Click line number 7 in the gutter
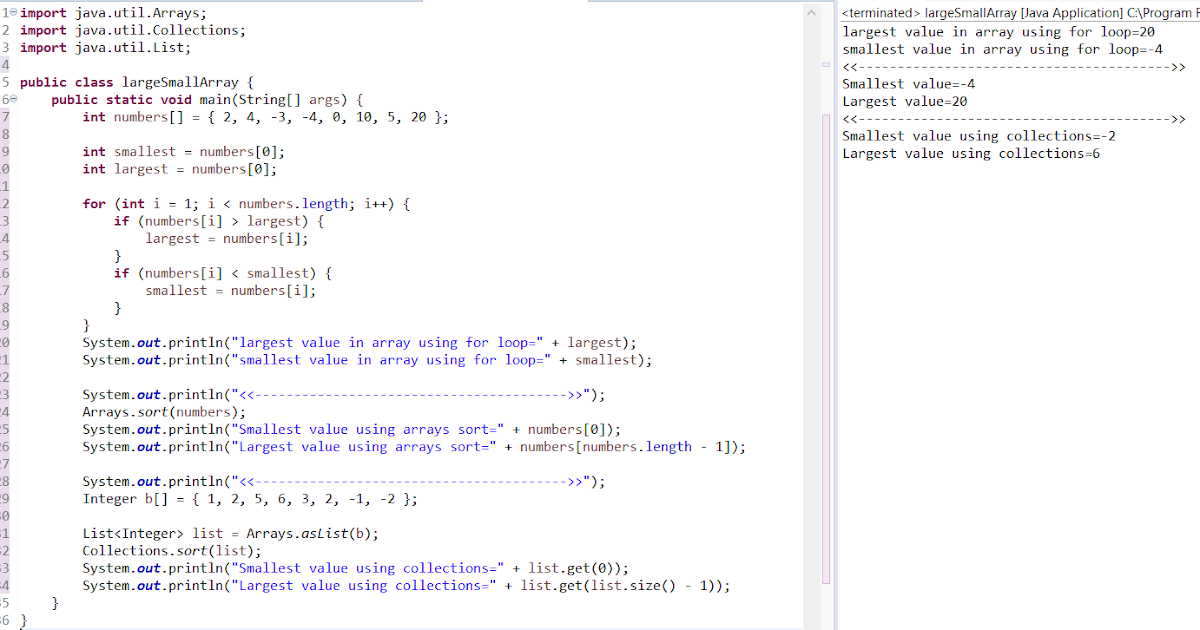 4,116
